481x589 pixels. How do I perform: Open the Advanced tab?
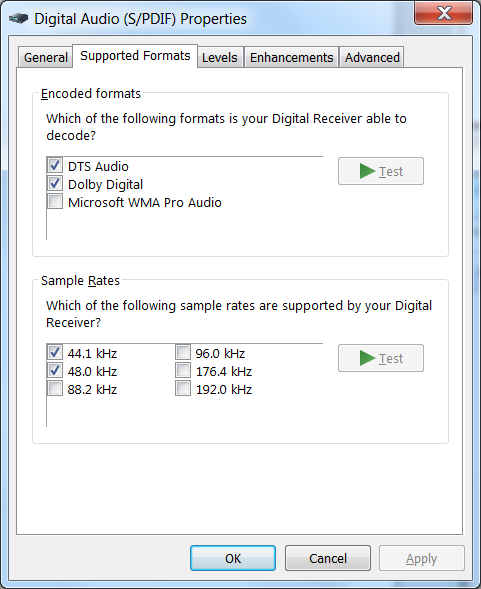click(372, 57)
